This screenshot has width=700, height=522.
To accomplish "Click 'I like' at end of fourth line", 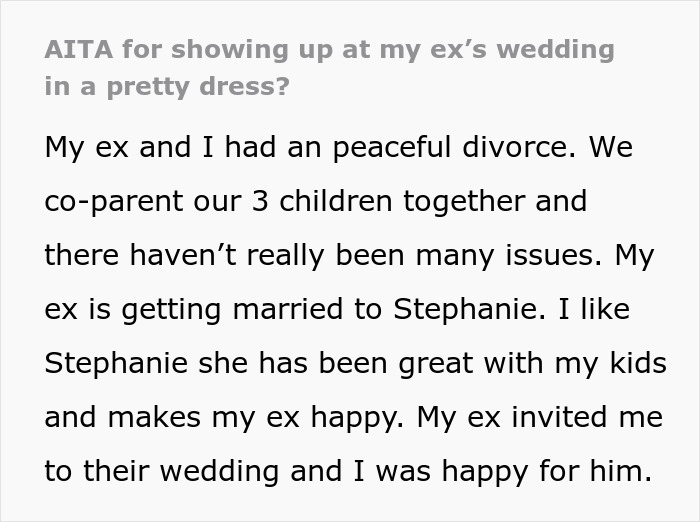I will (594, 309).
